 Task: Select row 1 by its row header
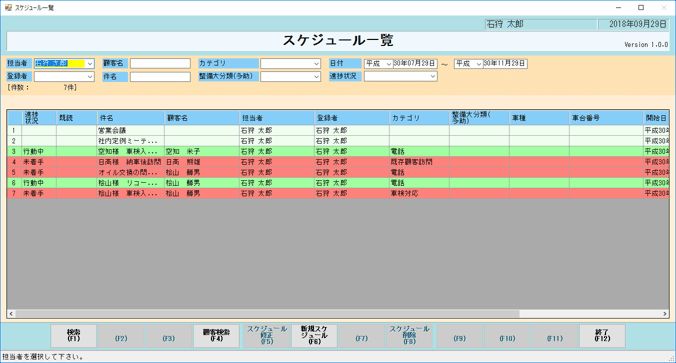[x=14, y=130]
